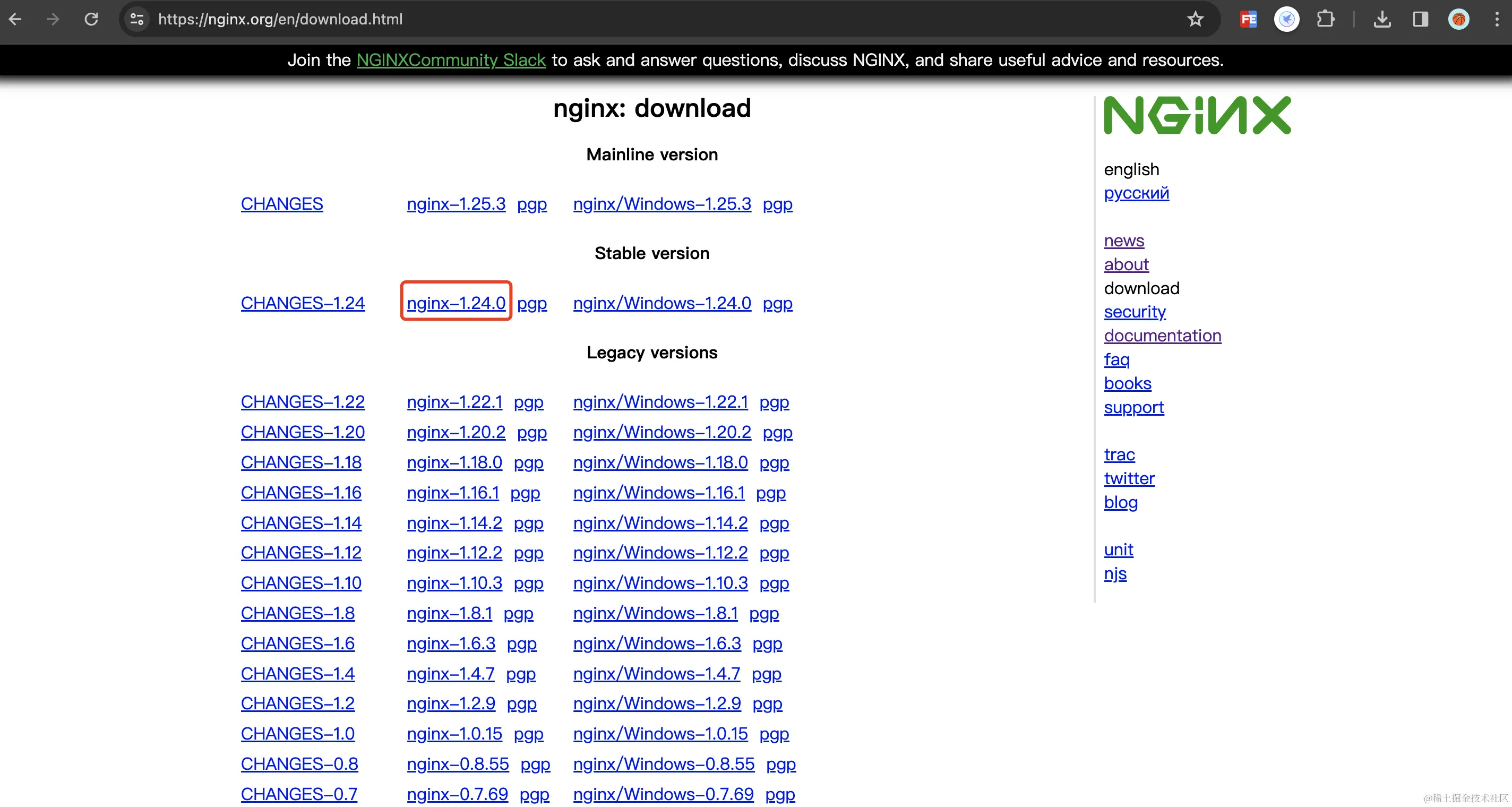The width and height of the screenshot is (1512, 807).
Task: Download the stable nginx-1.24.0 release
Action: coord(456,303)
